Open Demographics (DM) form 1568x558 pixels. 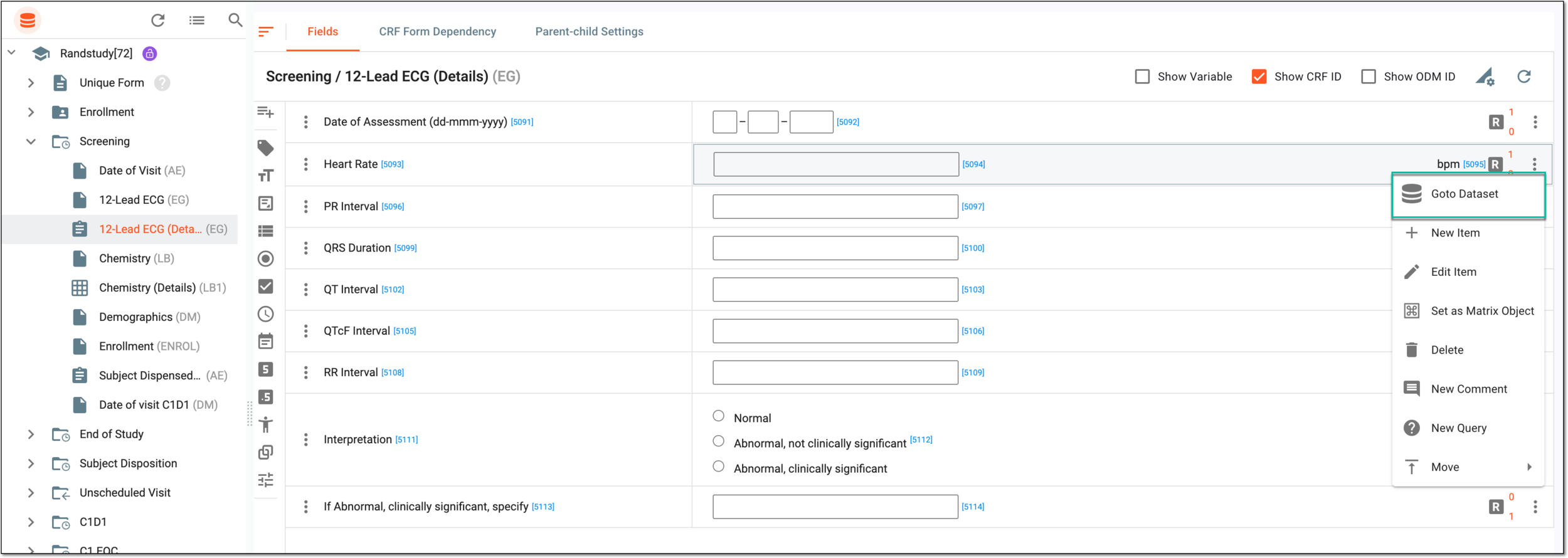149,317
